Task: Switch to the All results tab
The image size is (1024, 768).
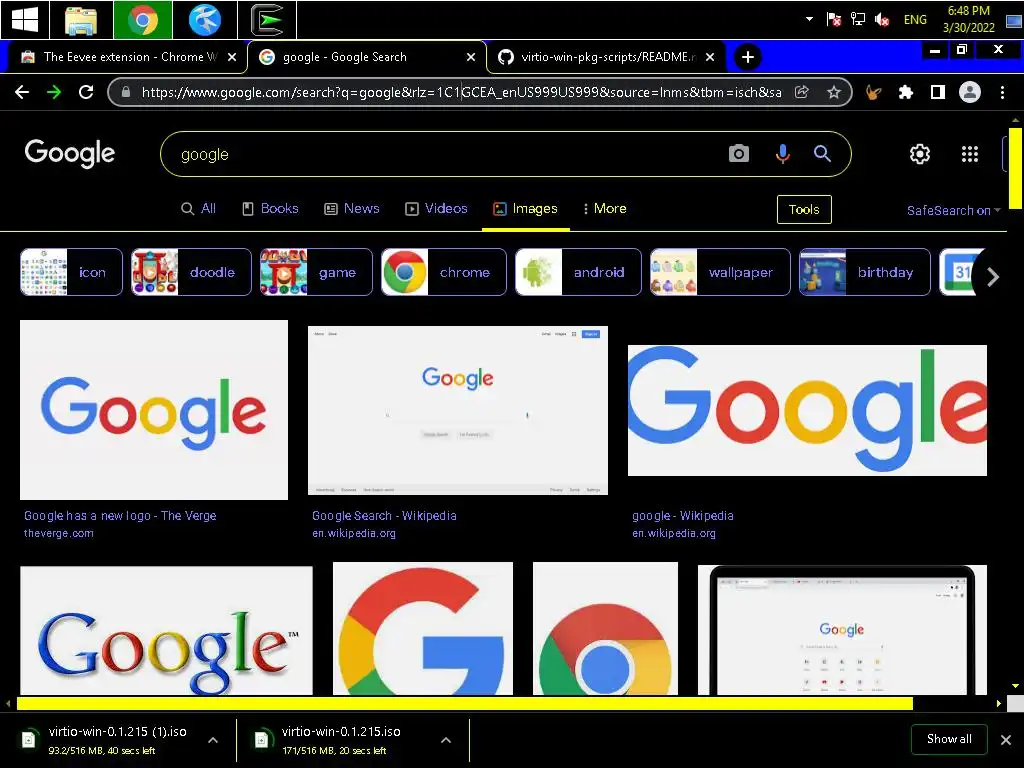Action: click(199, 208)
